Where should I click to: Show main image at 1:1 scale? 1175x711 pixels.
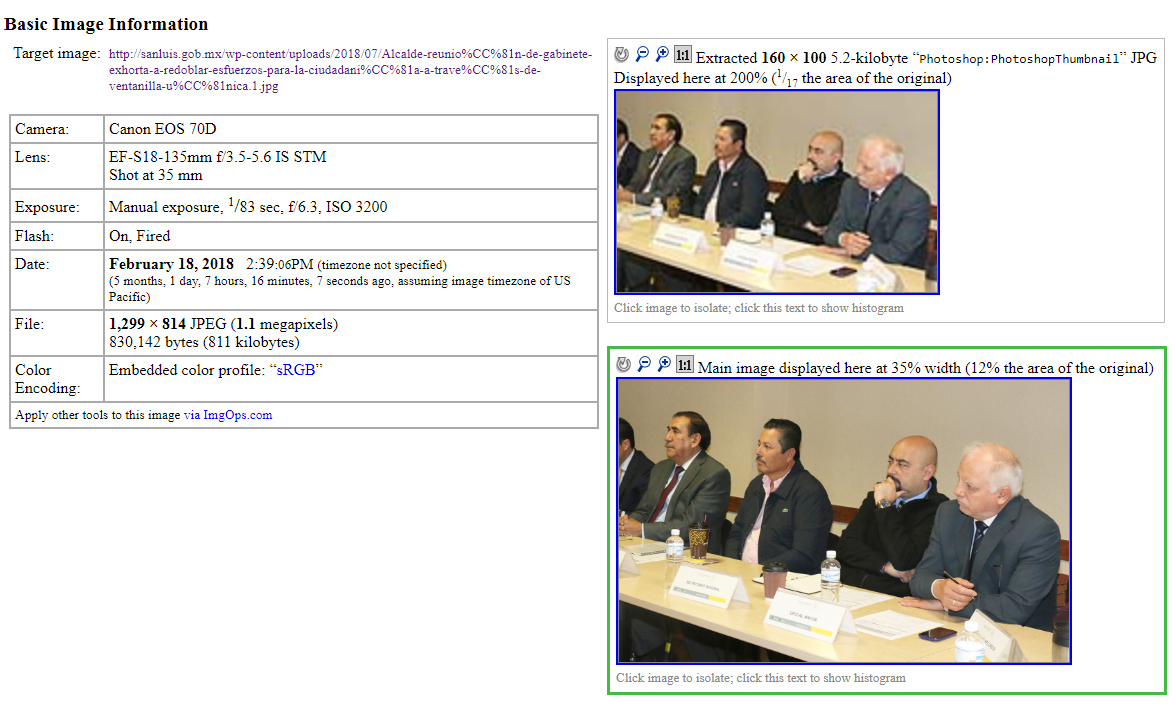[x=685, y=365]
